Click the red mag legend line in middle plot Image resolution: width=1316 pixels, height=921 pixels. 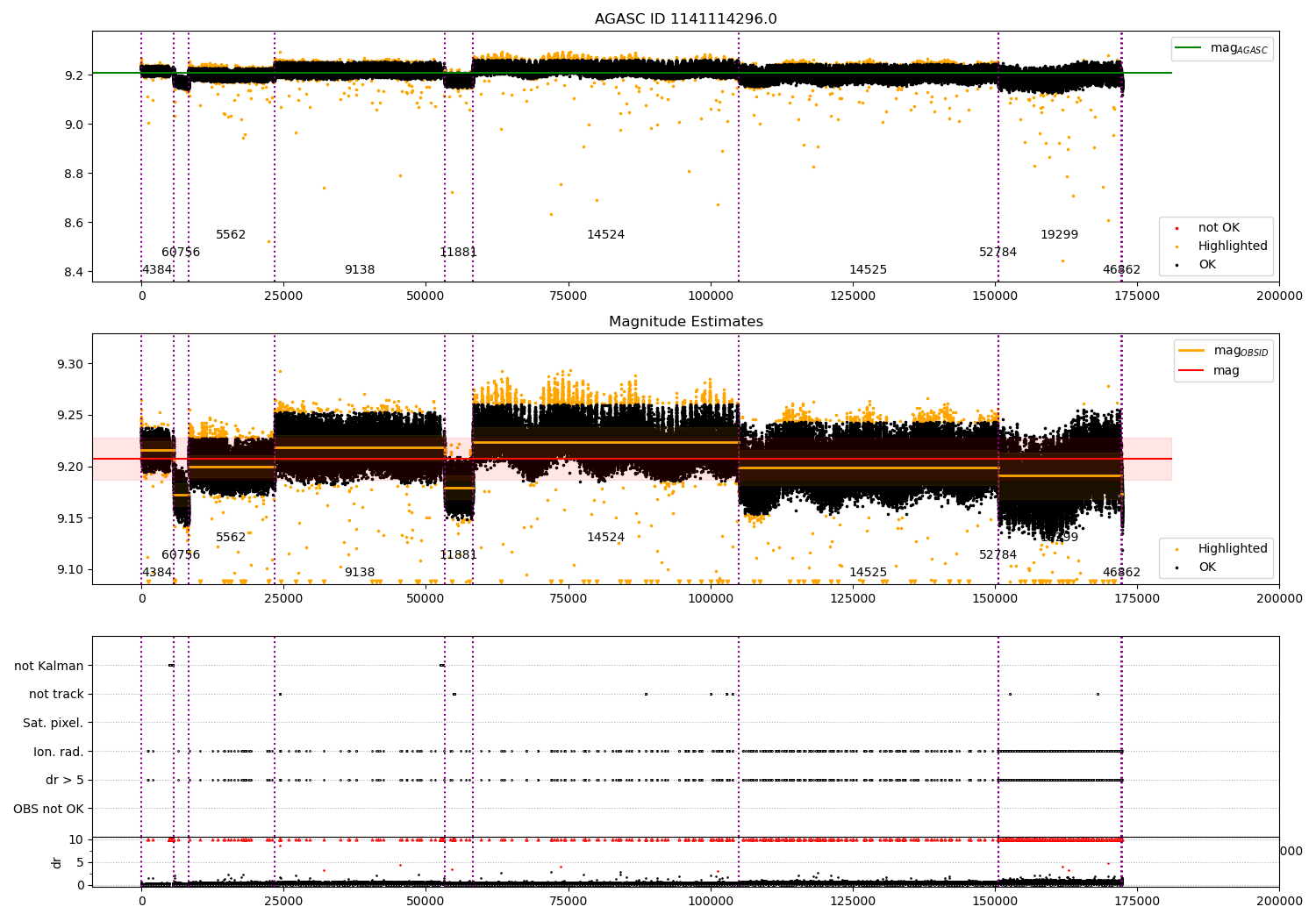(x=1191, y=371)
